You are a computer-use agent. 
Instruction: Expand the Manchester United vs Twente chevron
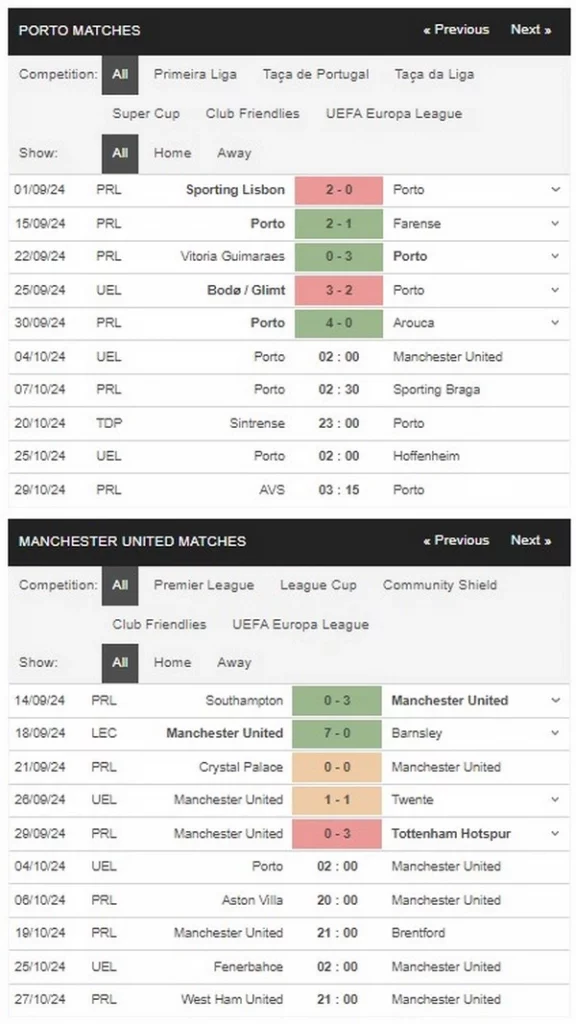click(556, 799)
